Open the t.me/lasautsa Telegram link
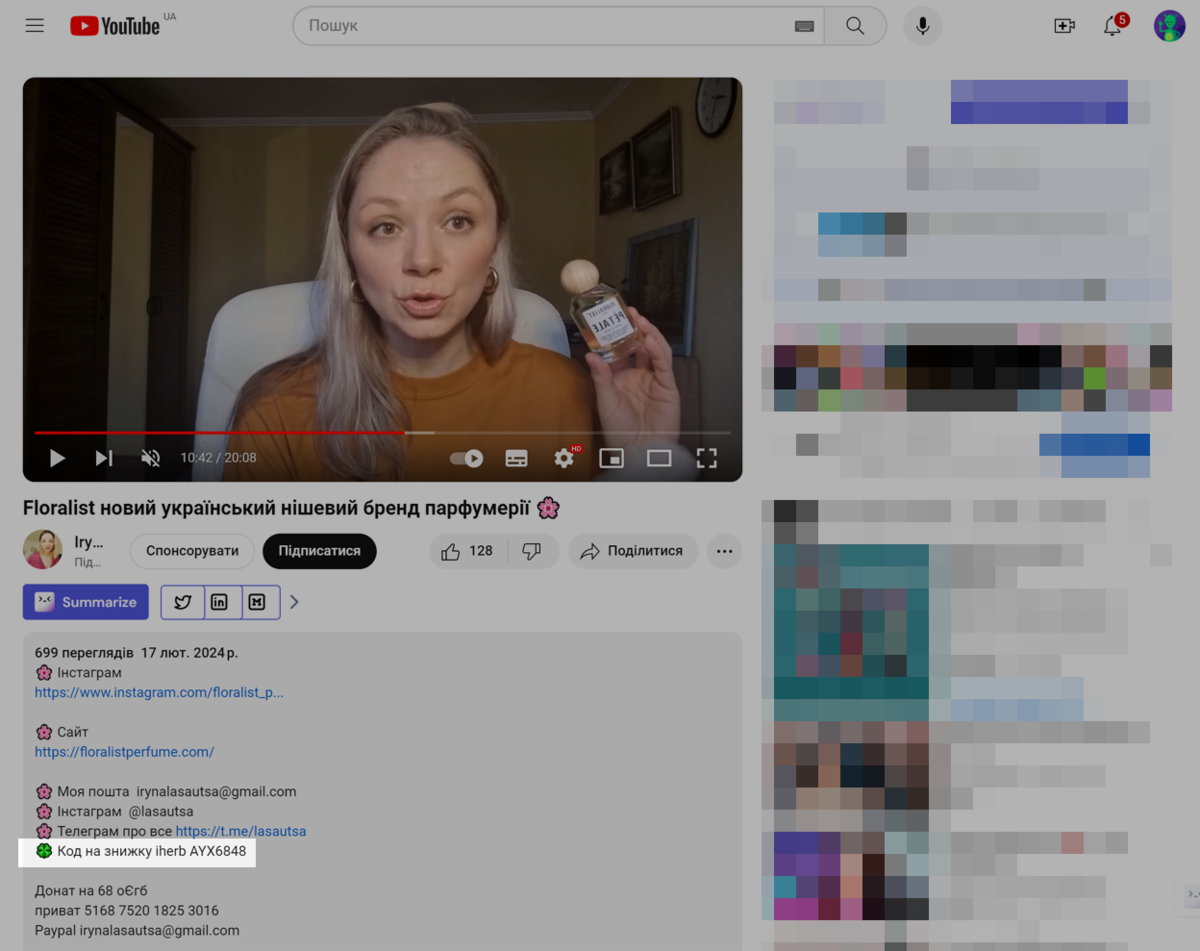The width and height of the screenshot is (1200, 951). [x=241, y=831]
